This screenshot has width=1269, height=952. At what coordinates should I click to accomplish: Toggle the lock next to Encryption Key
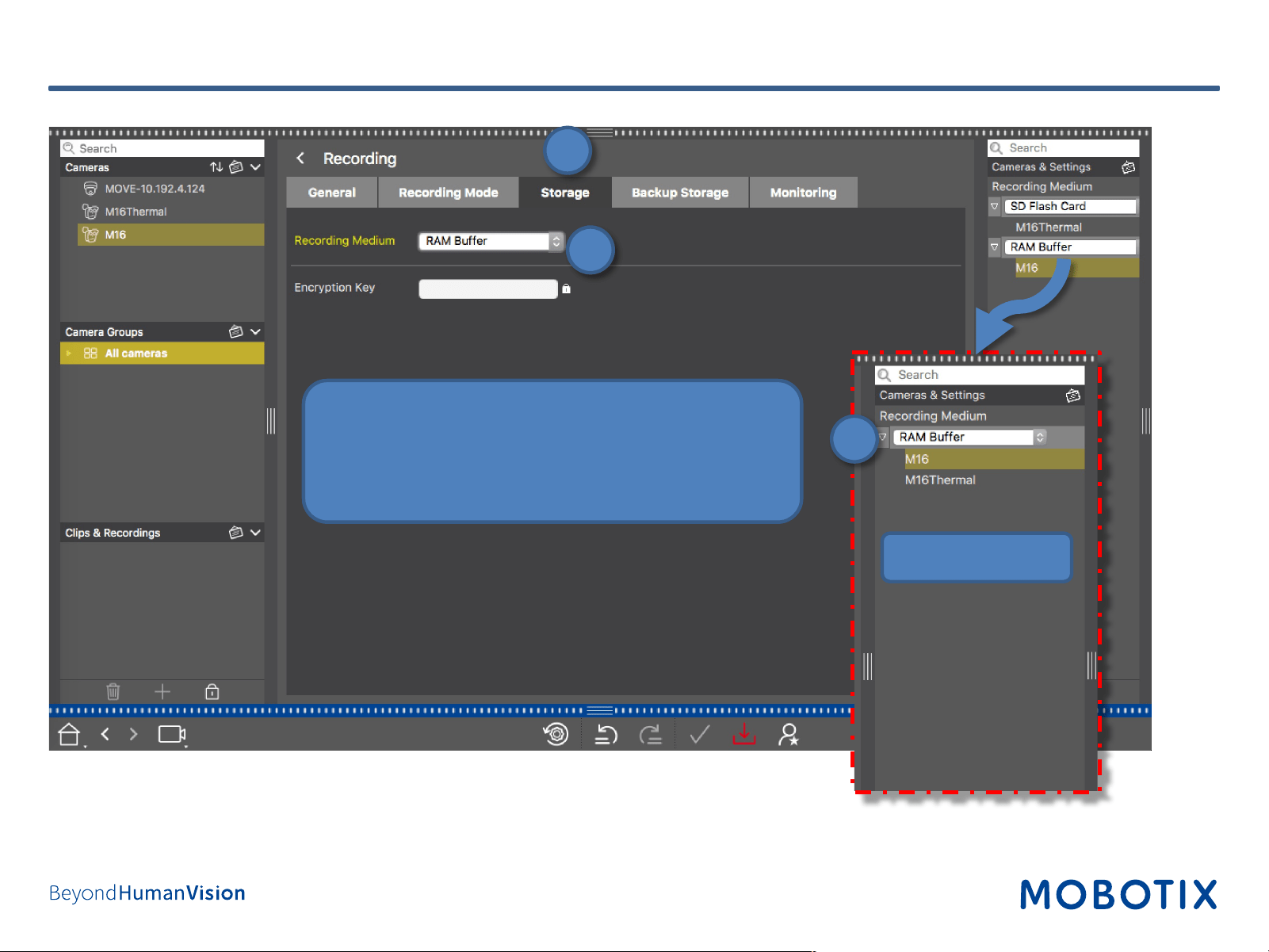[x=566, y=289]
